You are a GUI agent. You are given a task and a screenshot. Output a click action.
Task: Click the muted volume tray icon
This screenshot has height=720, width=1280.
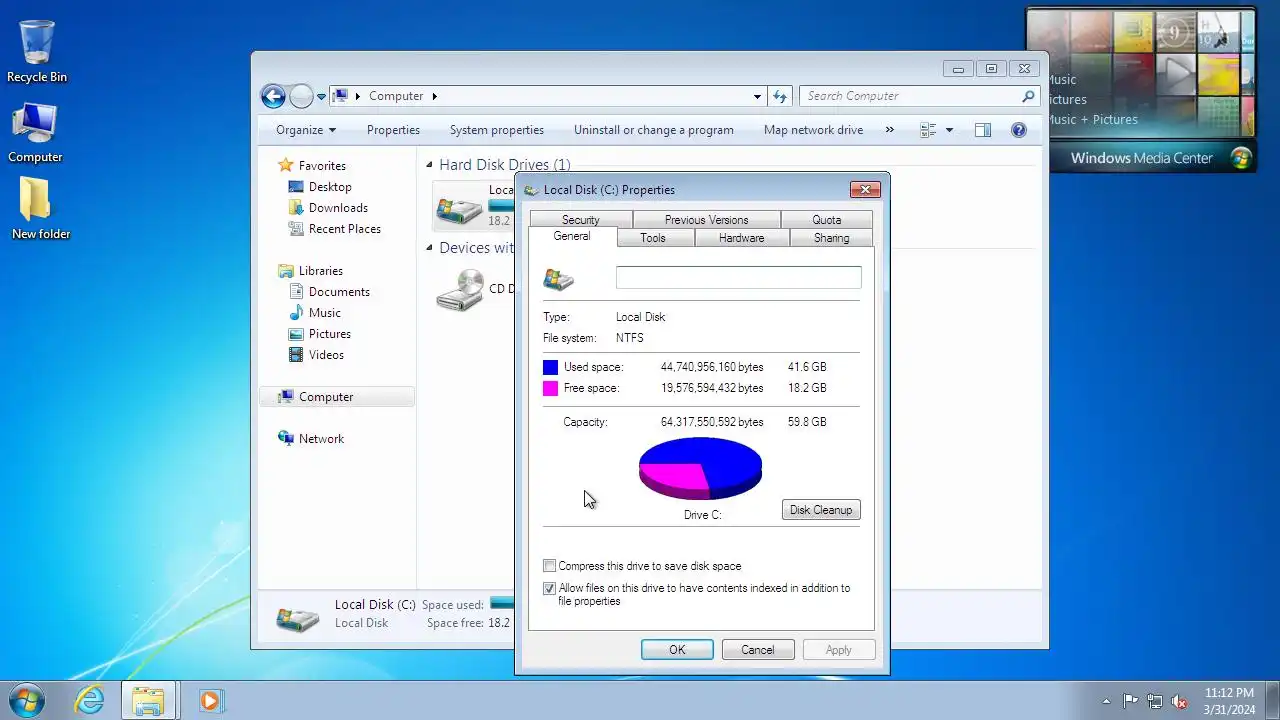[x=1180, y=701]
